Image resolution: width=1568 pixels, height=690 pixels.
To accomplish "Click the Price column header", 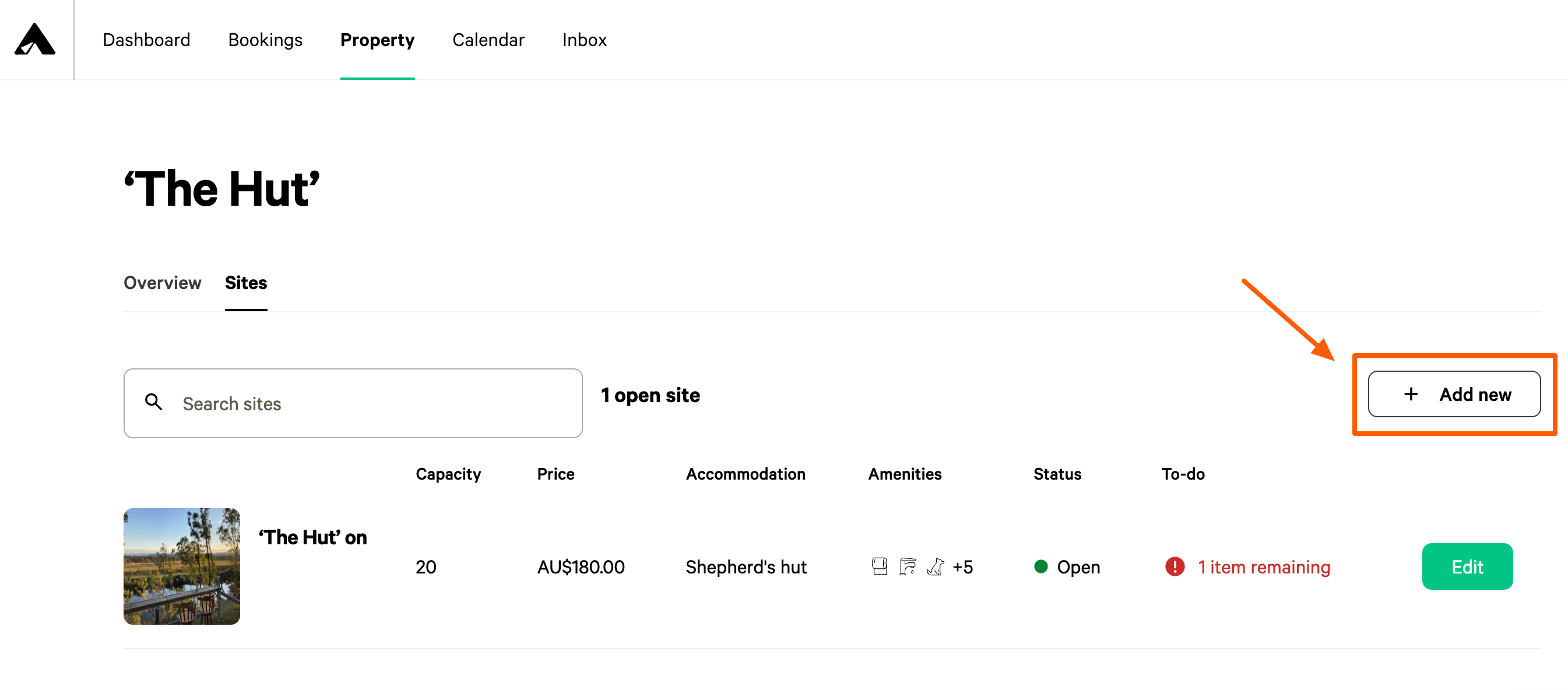I will 555,474.
